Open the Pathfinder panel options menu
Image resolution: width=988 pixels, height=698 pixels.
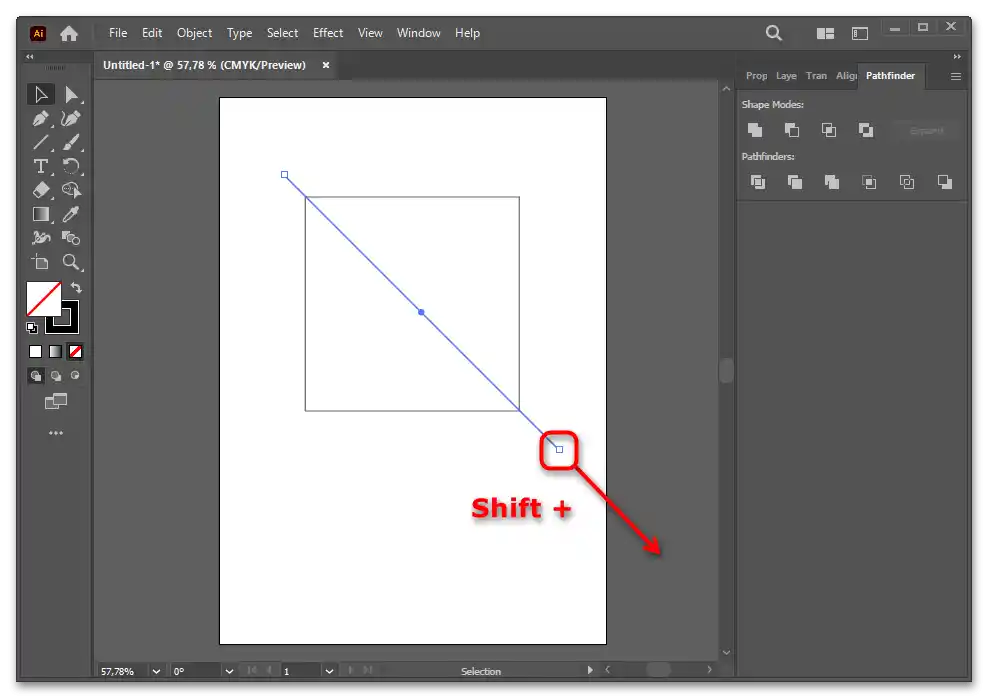956,76
